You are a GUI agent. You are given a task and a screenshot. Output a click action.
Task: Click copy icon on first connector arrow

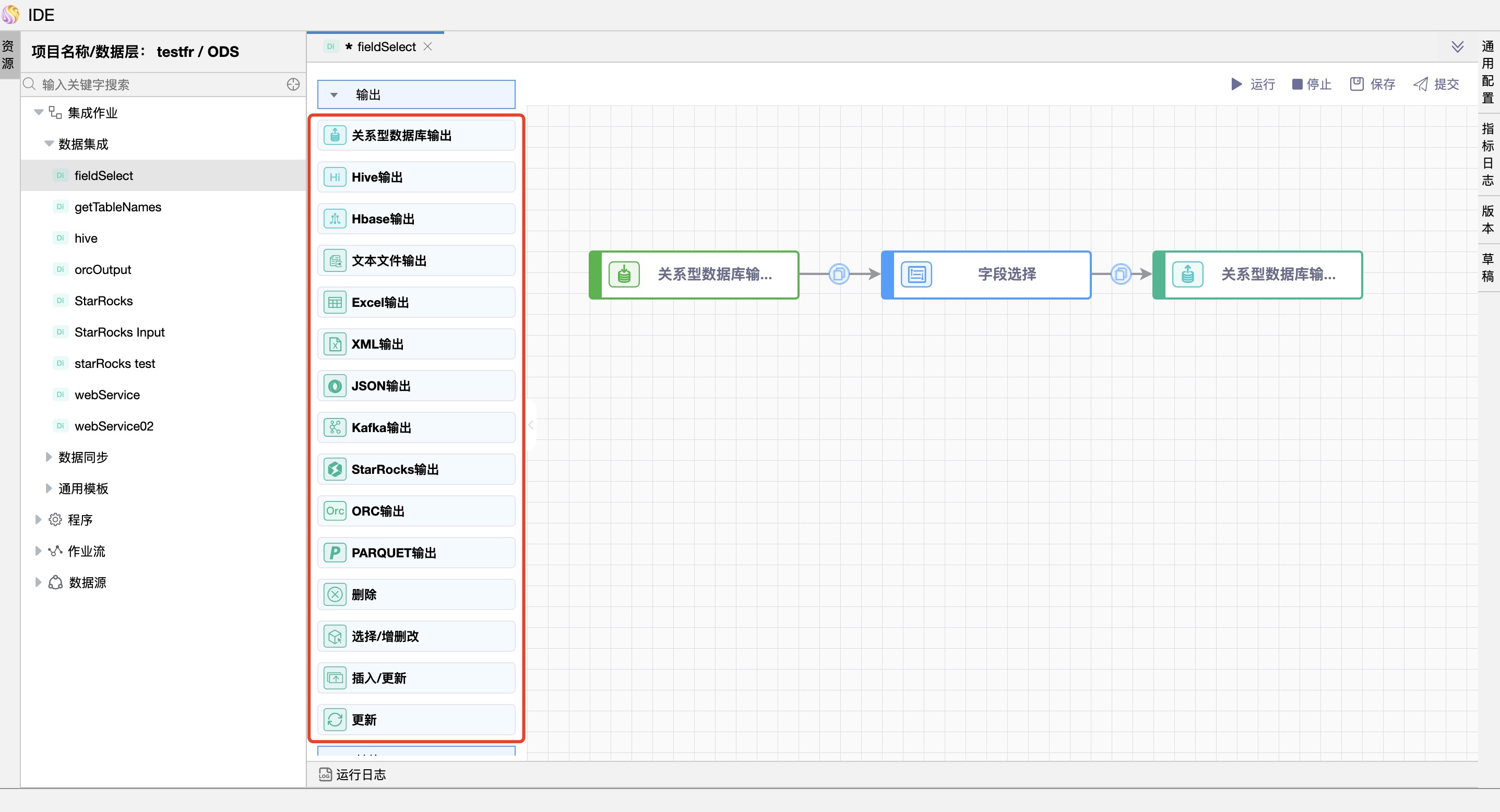pos(839,274)
